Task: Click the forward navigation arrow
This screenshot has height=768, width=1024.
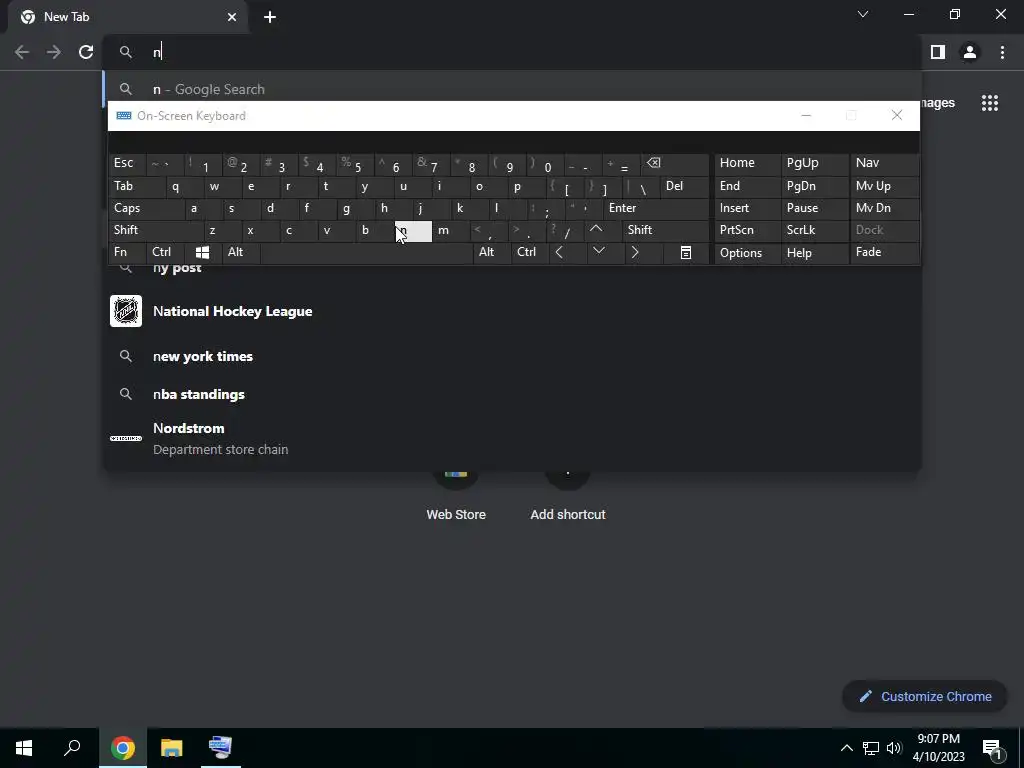Action: tap(54, 52)
